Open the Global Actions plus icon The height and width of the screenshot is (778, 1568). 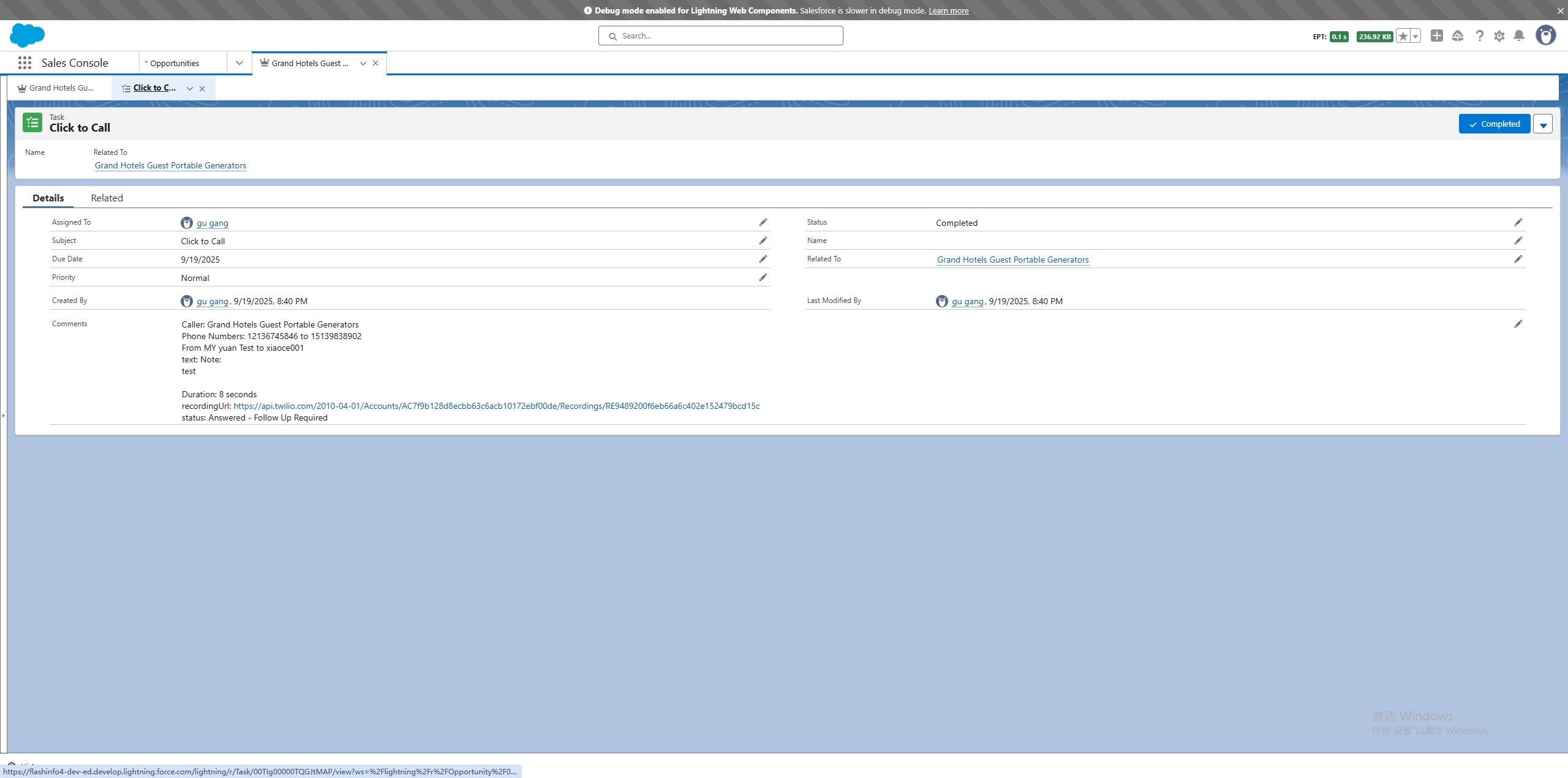click(x=1436, y=36)
